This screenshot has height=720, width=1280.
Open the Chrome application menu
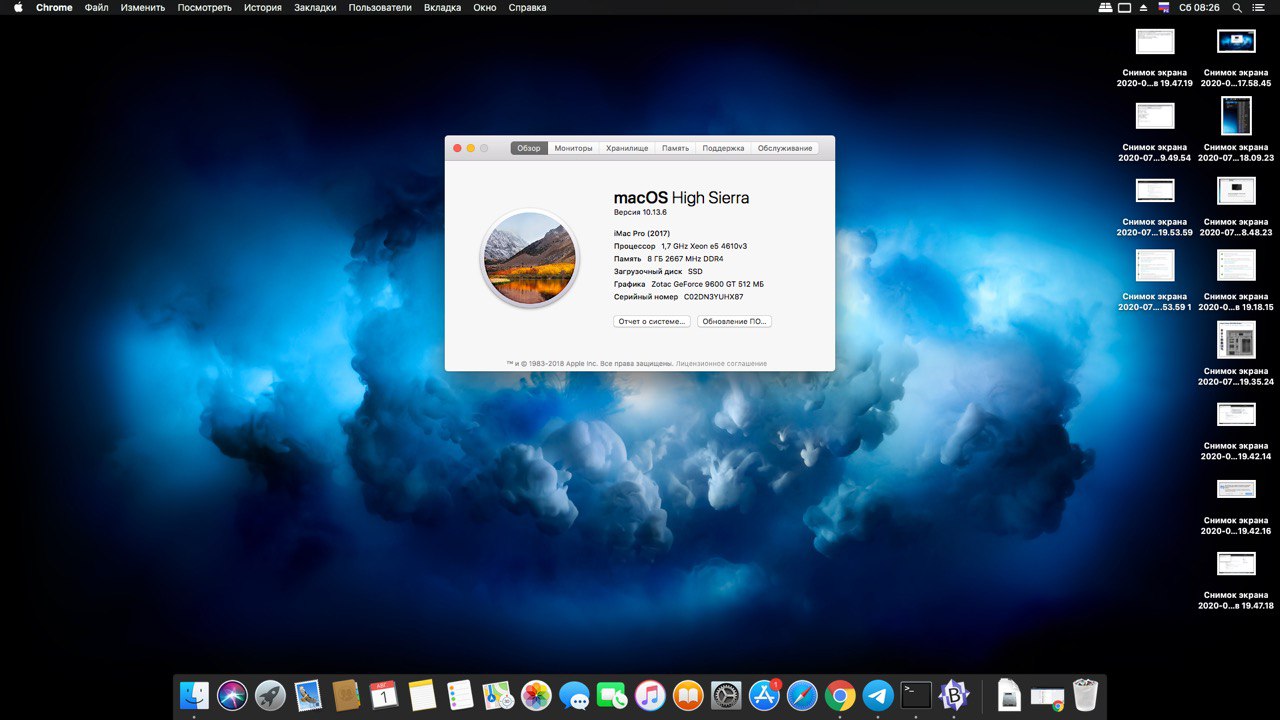click(54, 7)
